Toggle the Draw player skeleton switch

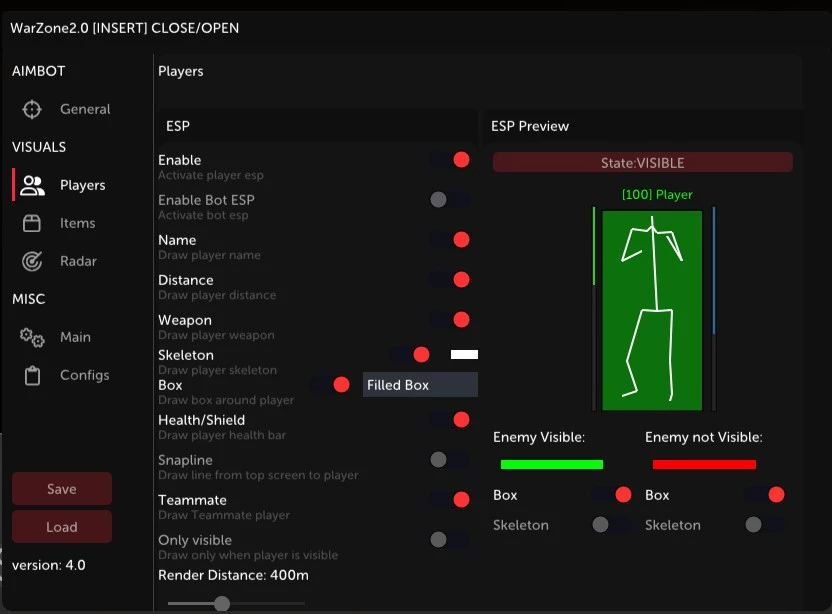point(410,354)
